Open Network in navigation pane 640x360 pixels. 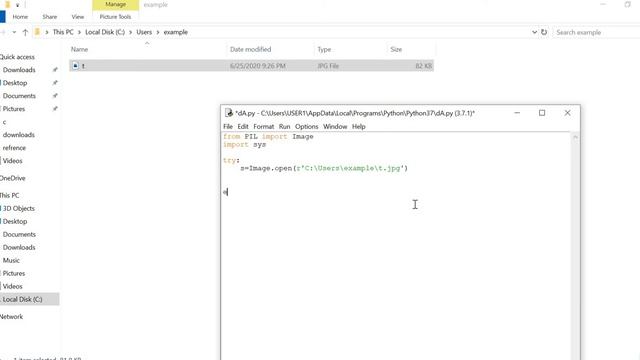coord(11,316)
